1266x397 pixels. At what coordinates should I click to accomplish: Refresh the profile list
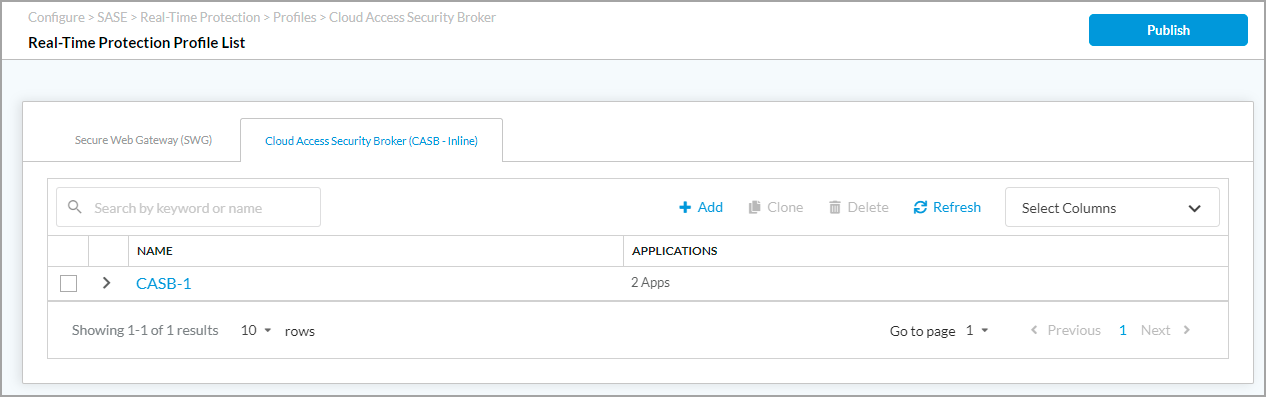pos(947,207)
